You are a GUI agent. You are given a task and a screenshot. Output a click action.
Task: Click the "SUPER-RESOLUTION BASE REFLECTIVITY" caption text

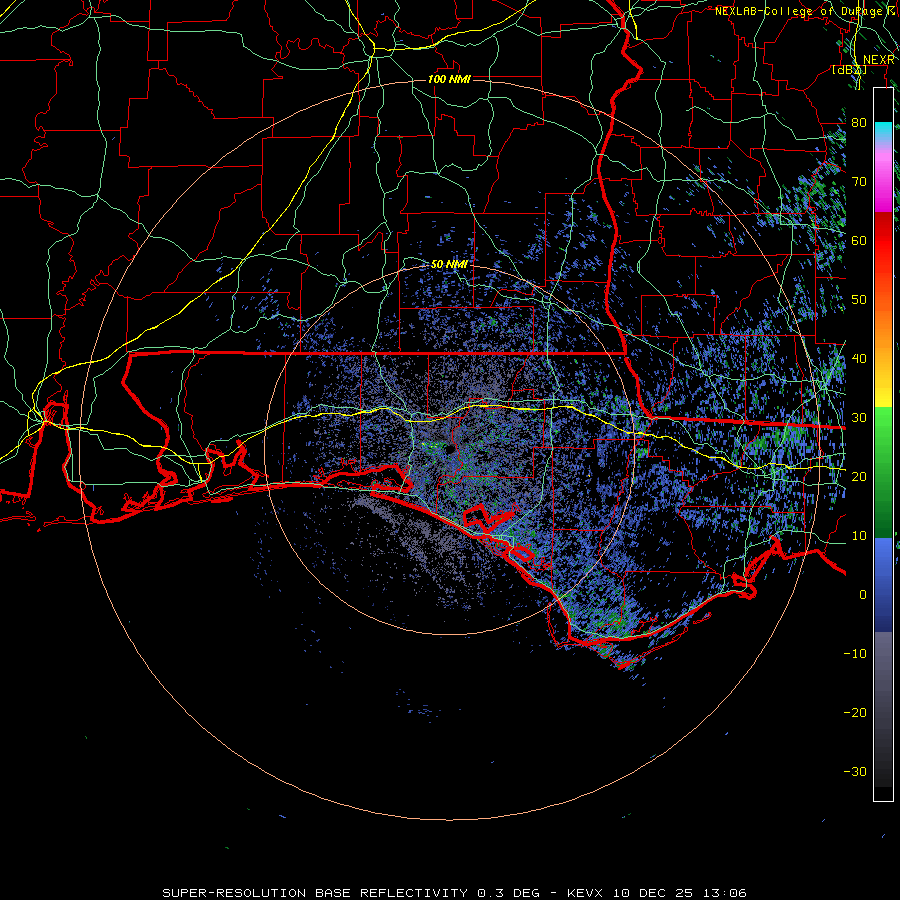click(315, 893)
